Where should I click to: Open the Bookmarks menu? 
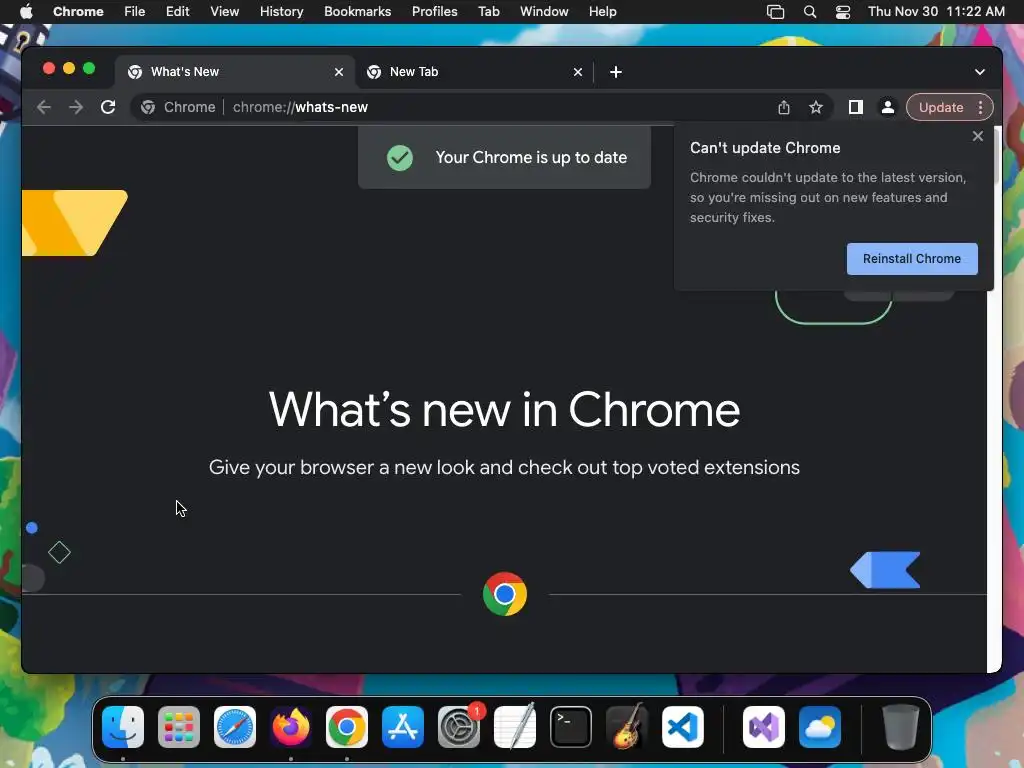357,11
